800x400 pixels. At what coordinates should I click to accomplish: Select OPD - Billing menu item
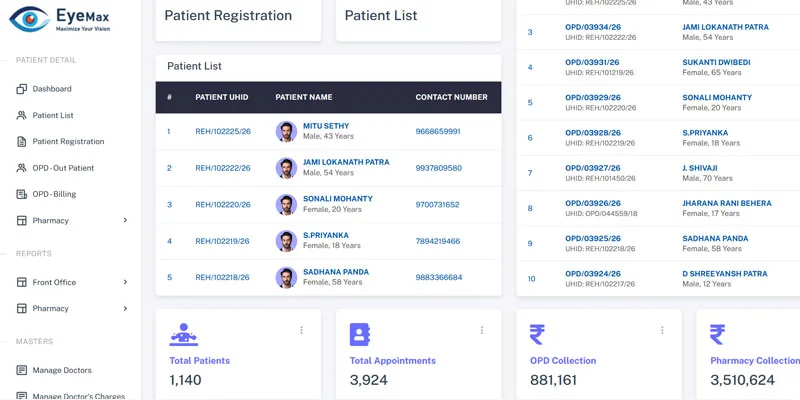(54, 194)
